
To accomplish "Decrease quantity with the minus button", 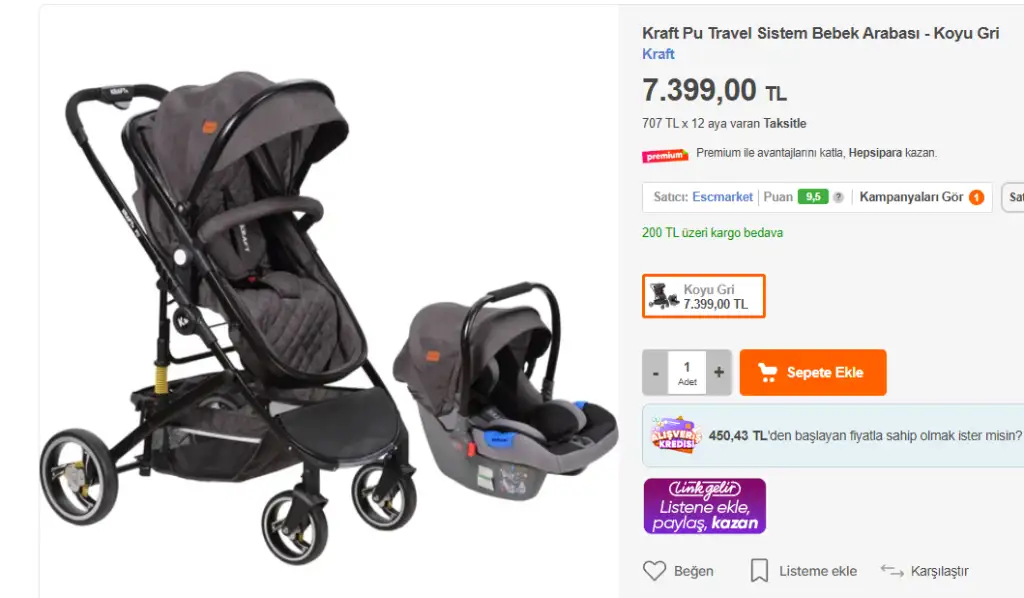I will coord(655,372).
